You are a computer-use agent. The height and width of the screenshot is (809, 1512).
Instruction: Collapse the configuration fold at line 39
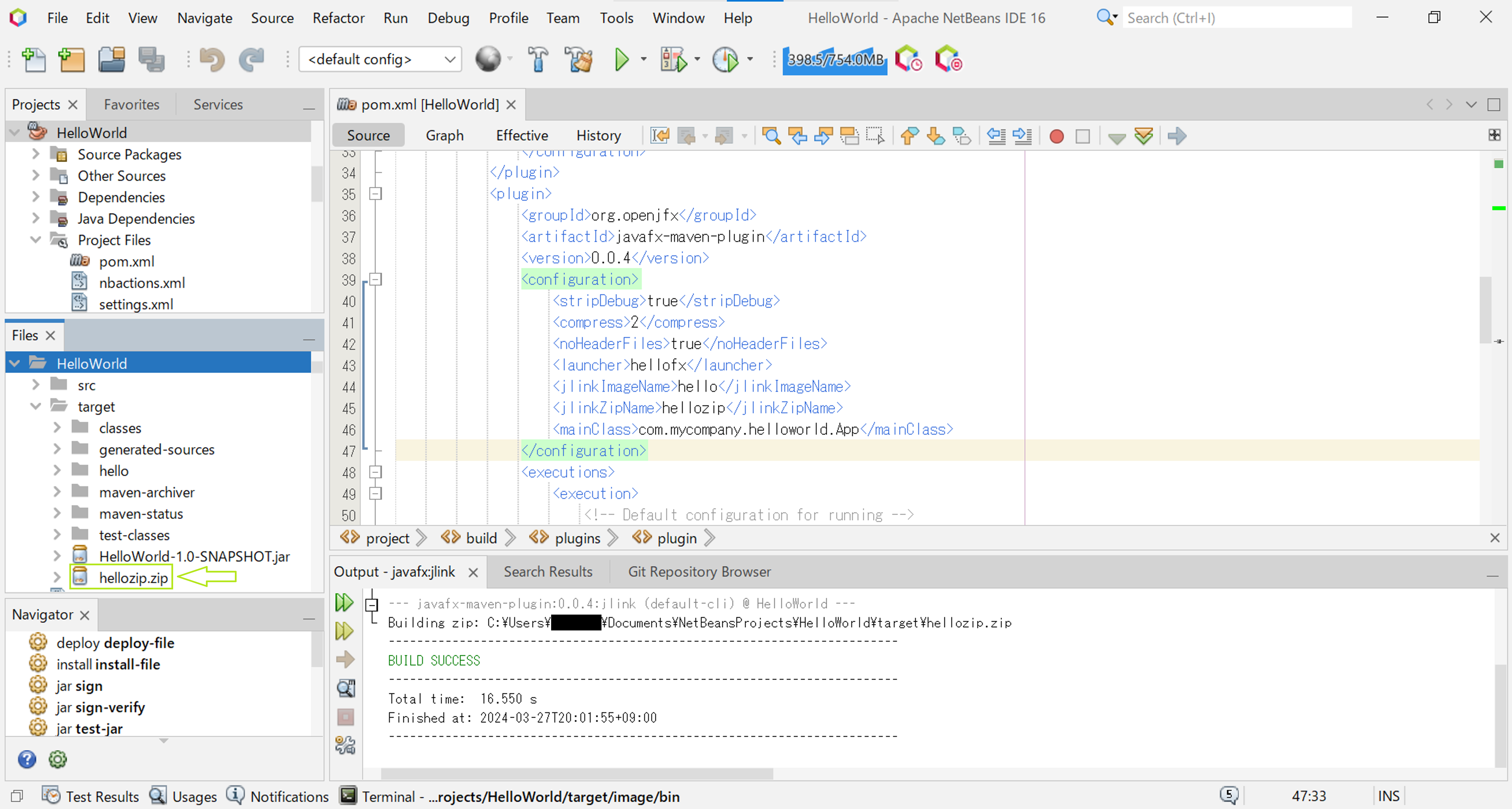[376, 279]
